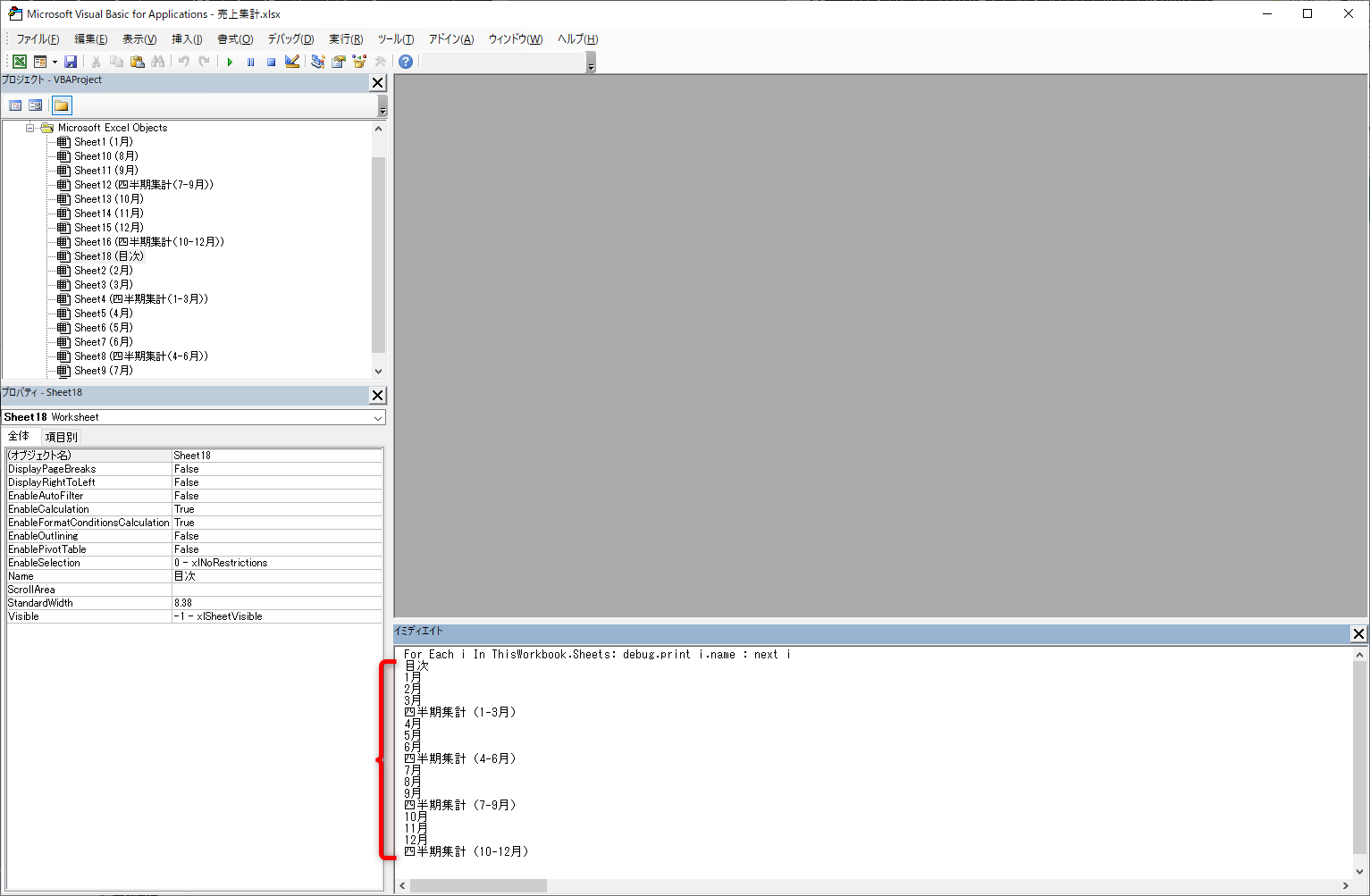Click the View Object icon in the project panel
The height and width of the screenshot is (896, 1370).
[36, 105]
